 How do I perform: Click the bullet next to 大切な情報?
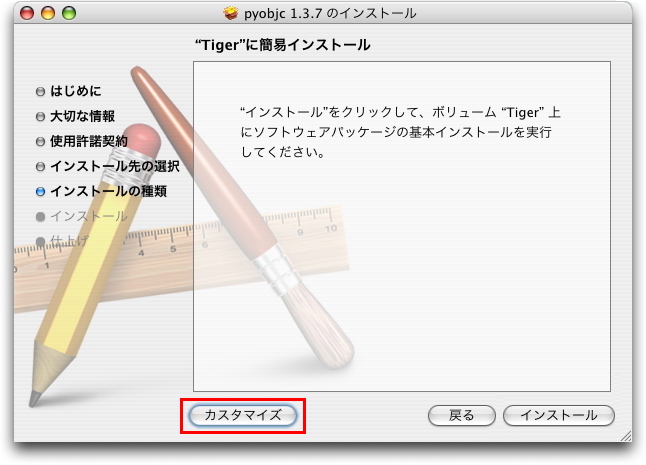[x=40, y=117]
